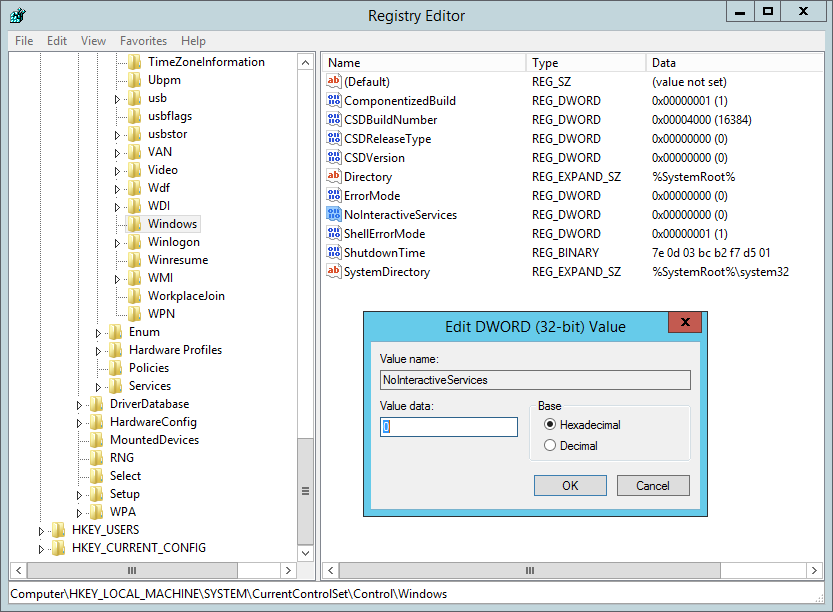Click the Policies folder icon
Viewport: 833px width, 612px height.
(116, 368)
